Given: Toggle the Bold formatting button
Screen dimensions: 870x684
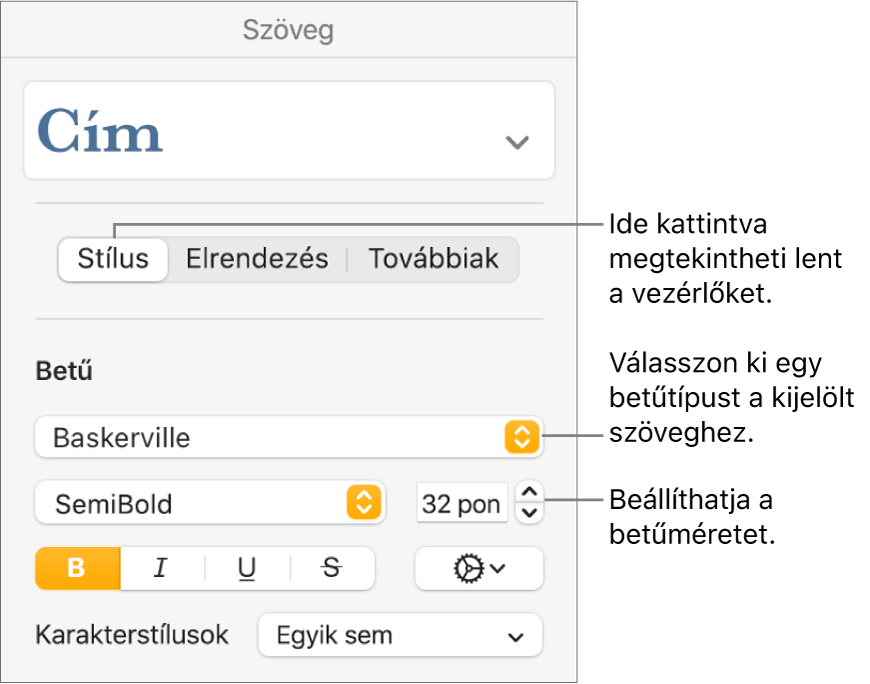Looking at the screenshot, I should 78,568.
